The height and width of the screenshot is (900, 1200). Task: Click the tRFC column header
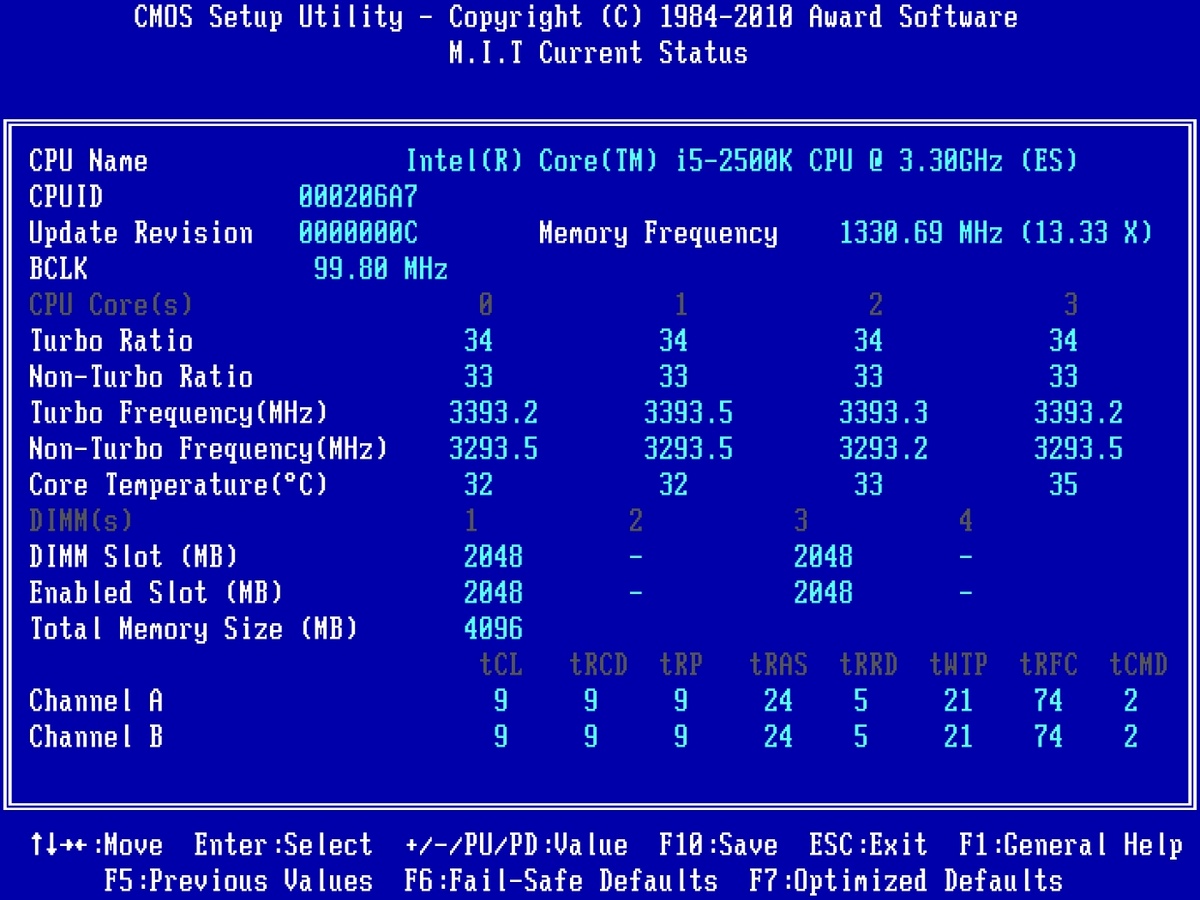point(1048,665)
